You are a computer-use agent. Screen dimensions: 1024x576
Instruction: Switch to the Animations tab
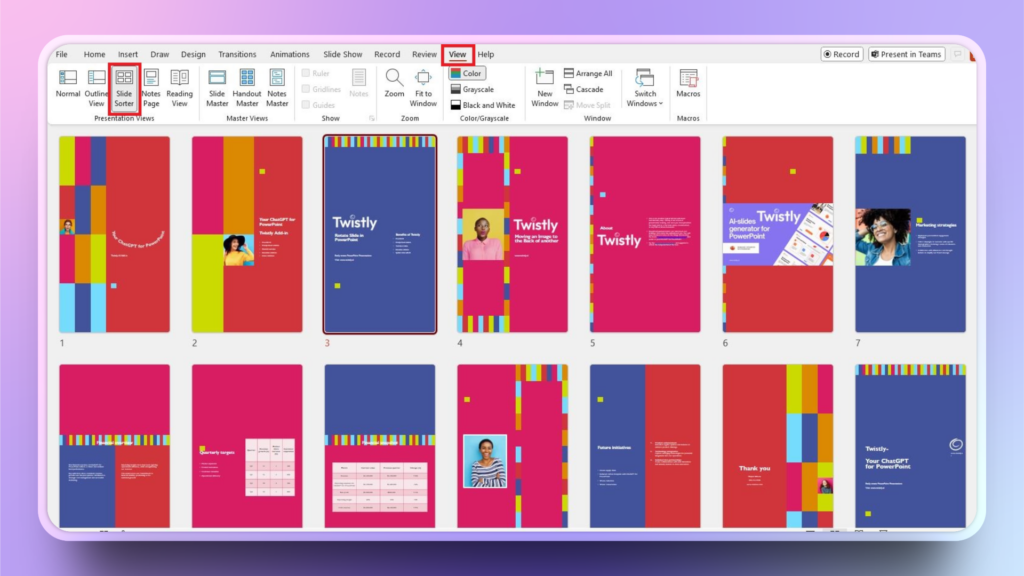289,54
